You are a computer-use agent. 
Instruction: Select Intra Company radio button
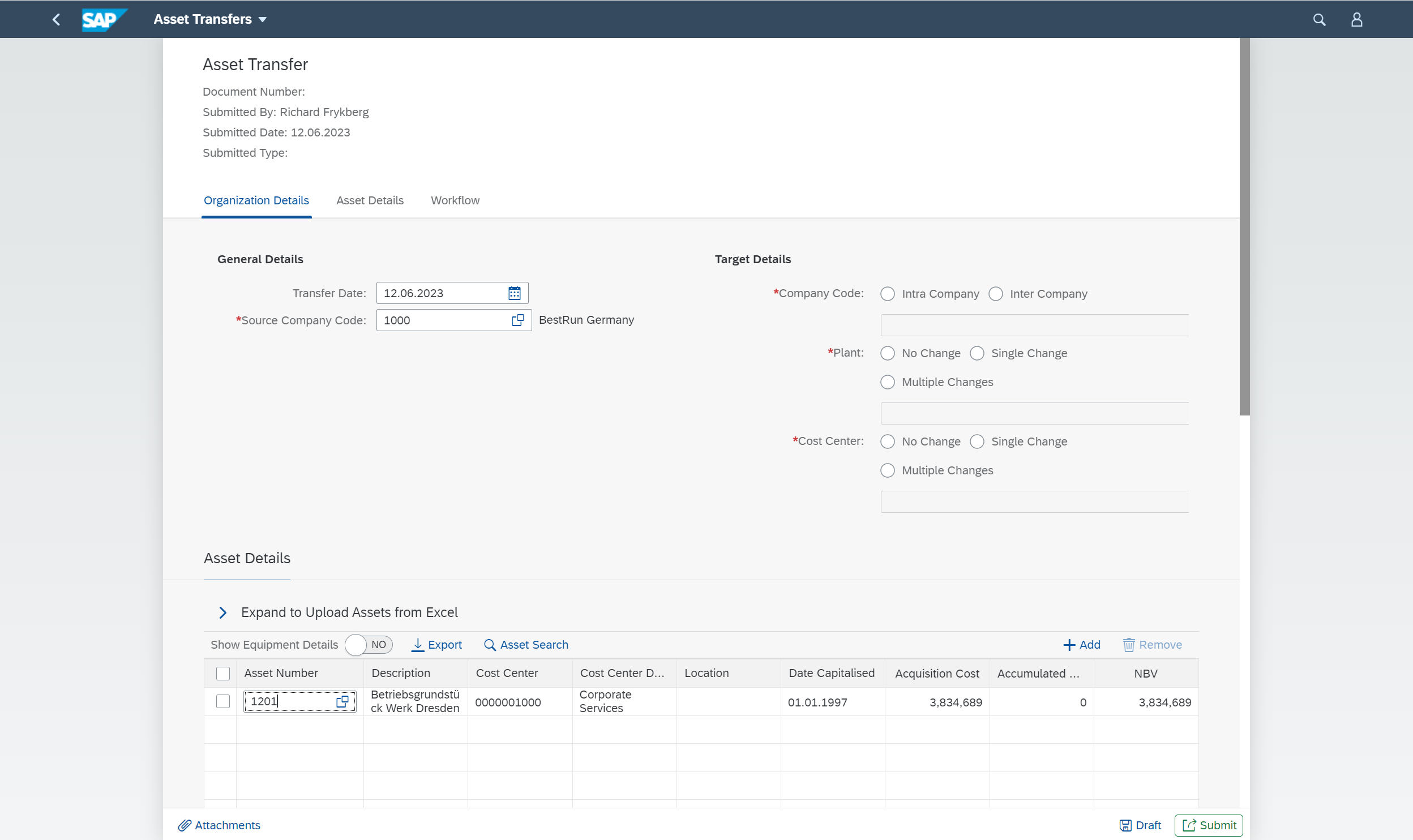coord(886,293)
